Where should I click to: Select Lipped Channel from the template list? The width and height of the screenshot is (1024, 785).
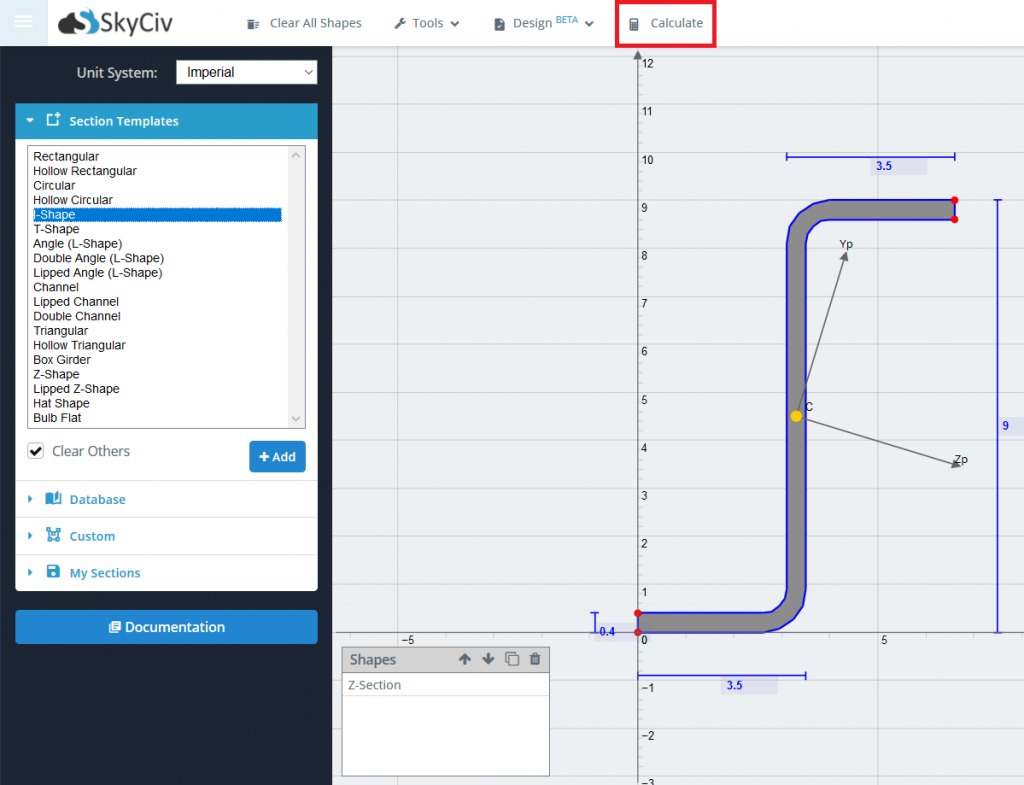click(76, 302)
